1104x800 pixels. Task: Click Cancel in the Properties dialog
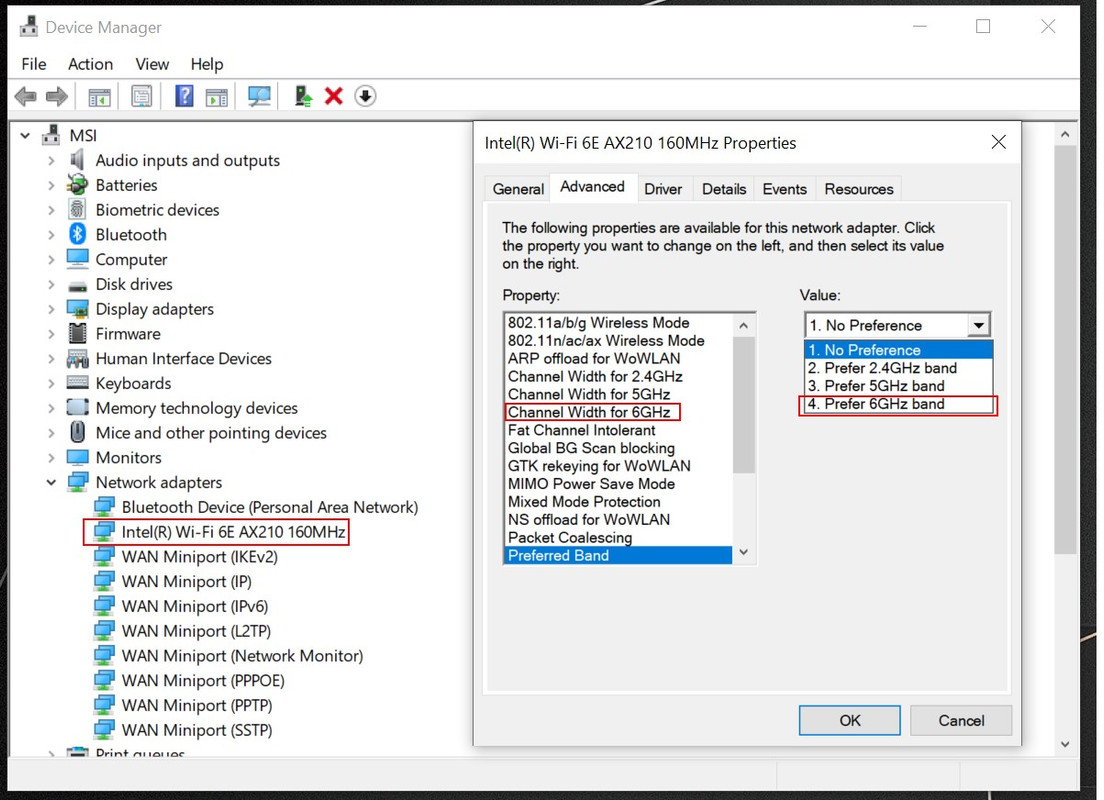[961, 720]
